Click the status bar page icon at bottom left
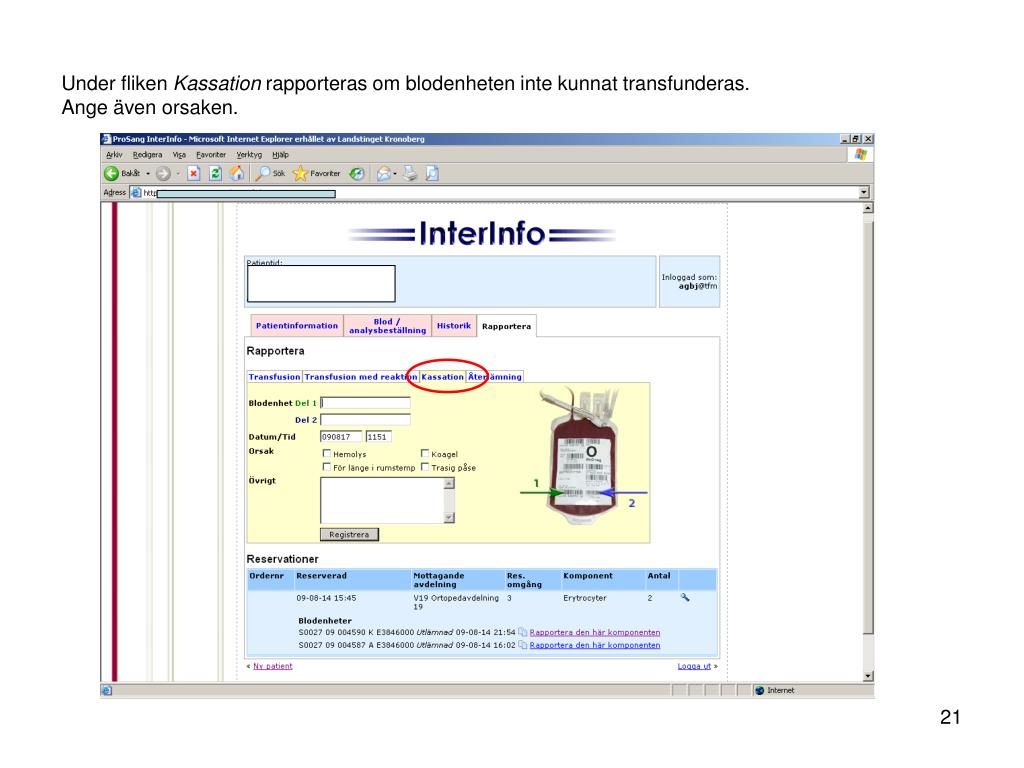1024x768 pixels. pos(107,691)
